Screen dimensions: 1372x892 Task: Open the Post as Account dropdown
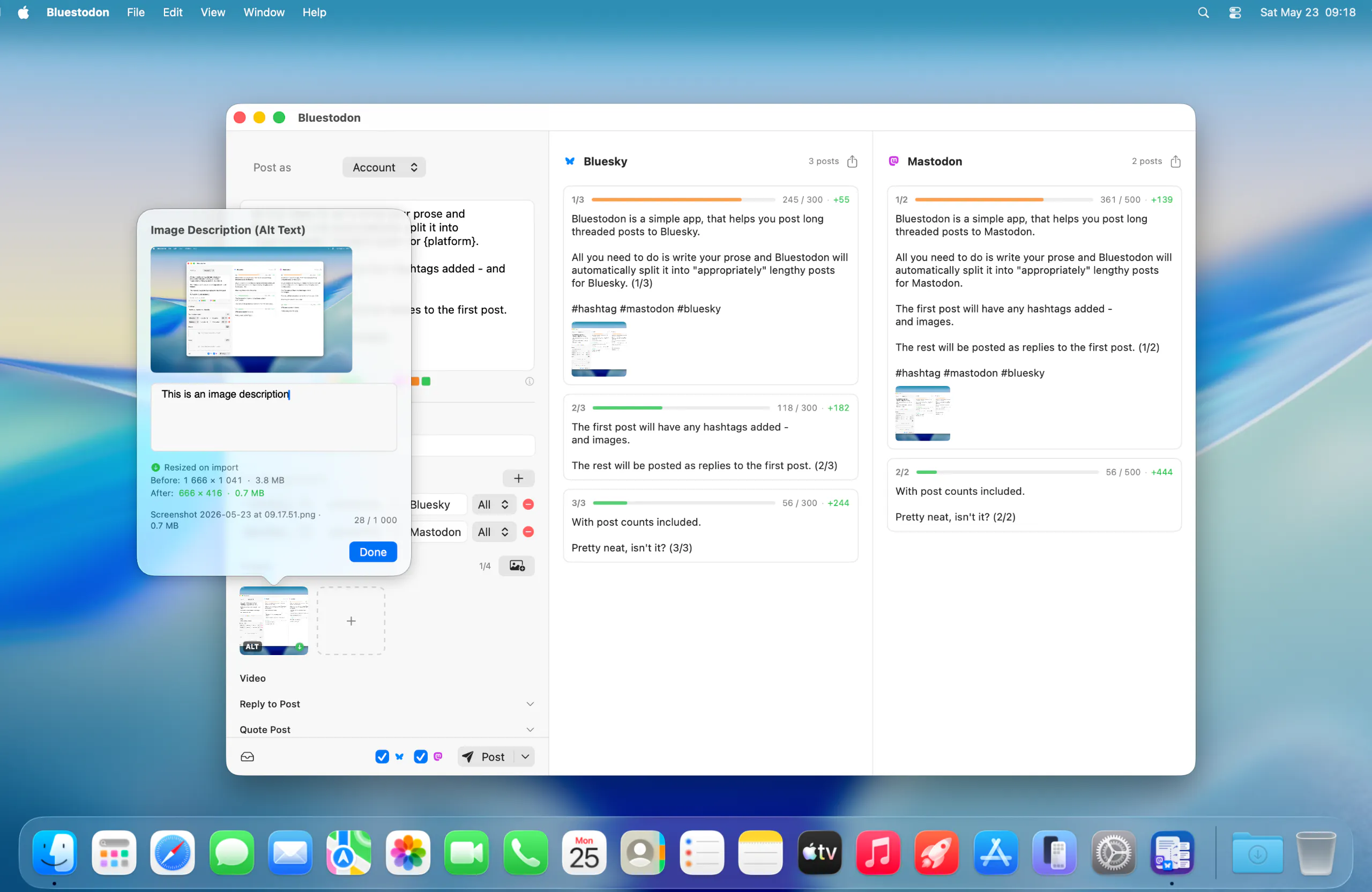[x=384, y=167]
